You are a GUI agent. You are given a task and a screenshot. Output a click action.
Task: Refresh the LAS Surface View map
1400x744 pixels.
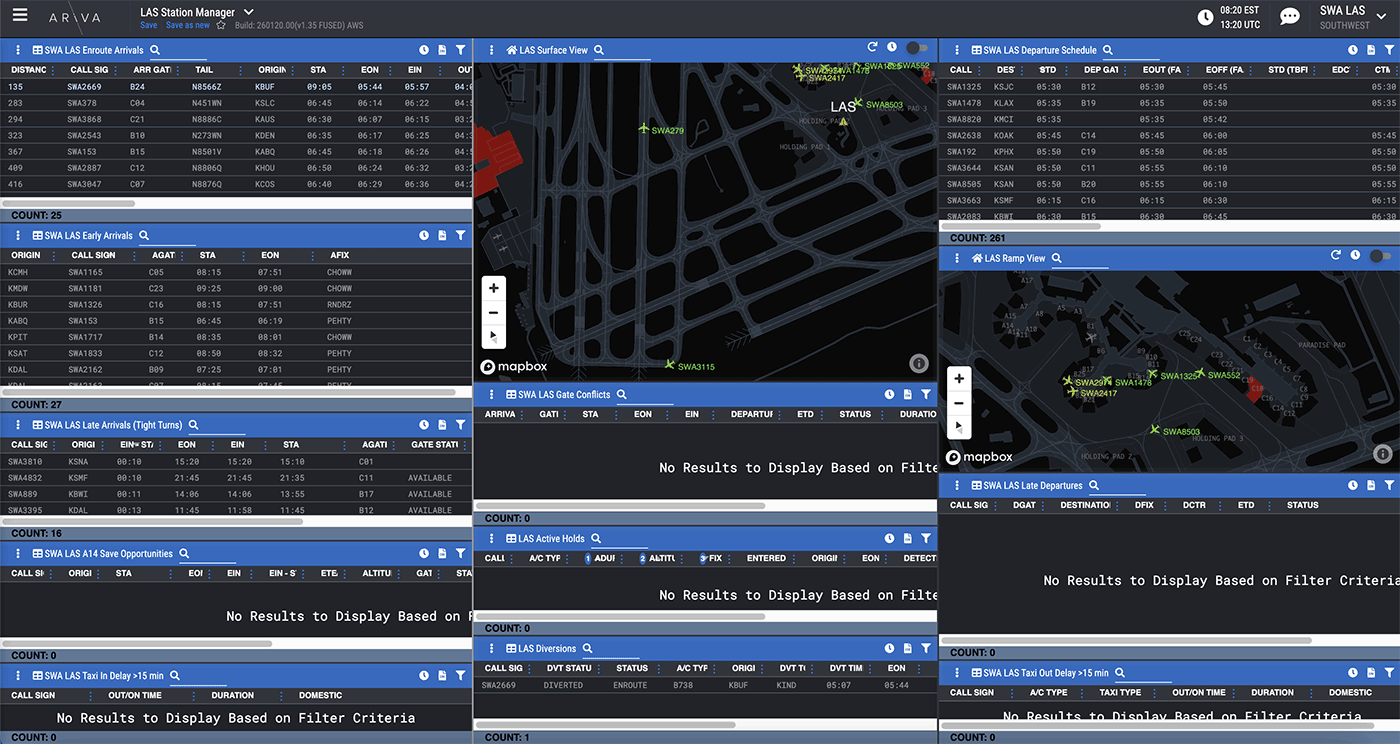tap(872, 48)
